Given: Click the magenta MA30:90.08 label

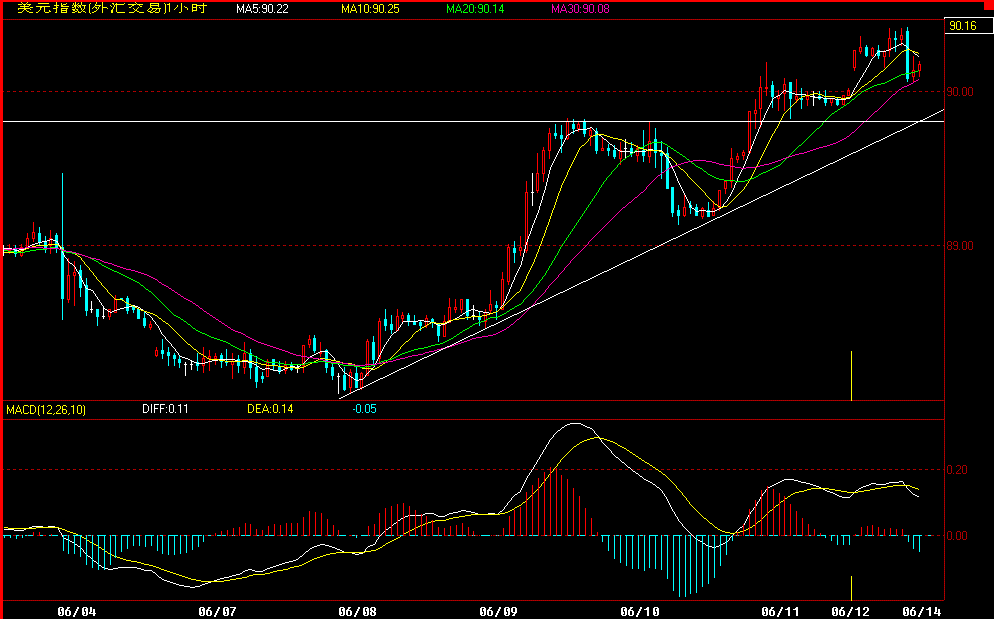Looking at the screenshot, I should pos(580,9).
